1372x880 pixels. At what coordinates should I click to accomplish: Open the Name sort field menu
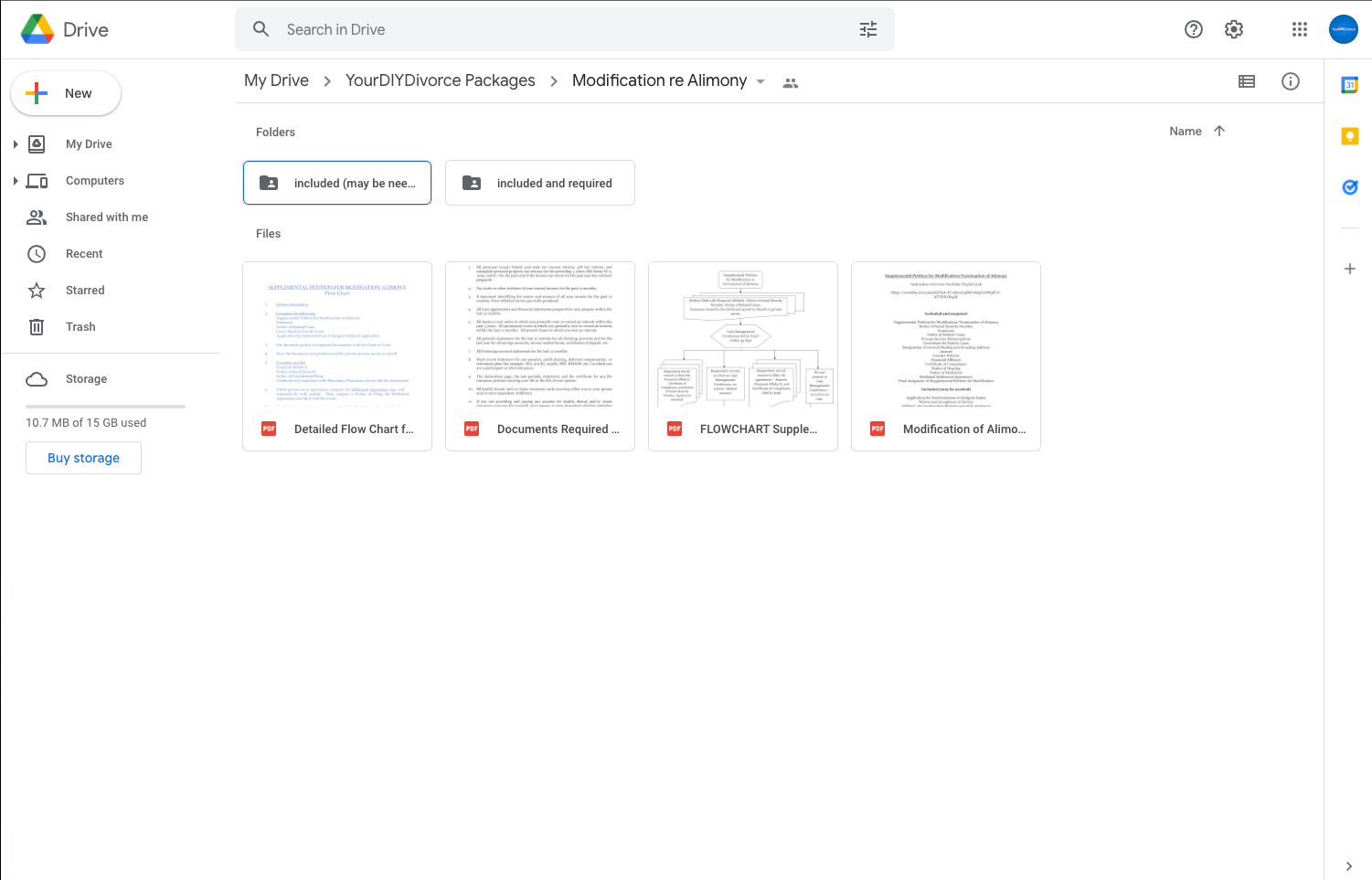(1186, 131)
